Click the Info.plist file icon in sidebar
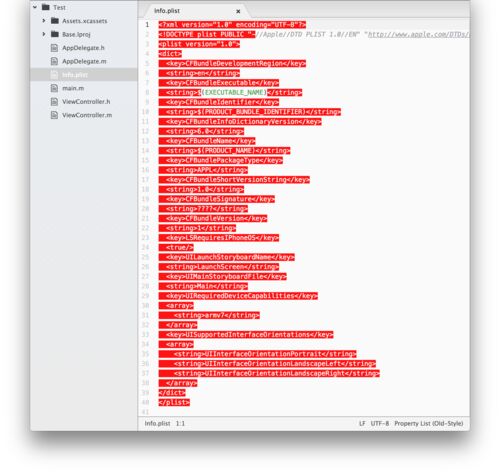Screen dimensions: 500x474 click(54, 75)
